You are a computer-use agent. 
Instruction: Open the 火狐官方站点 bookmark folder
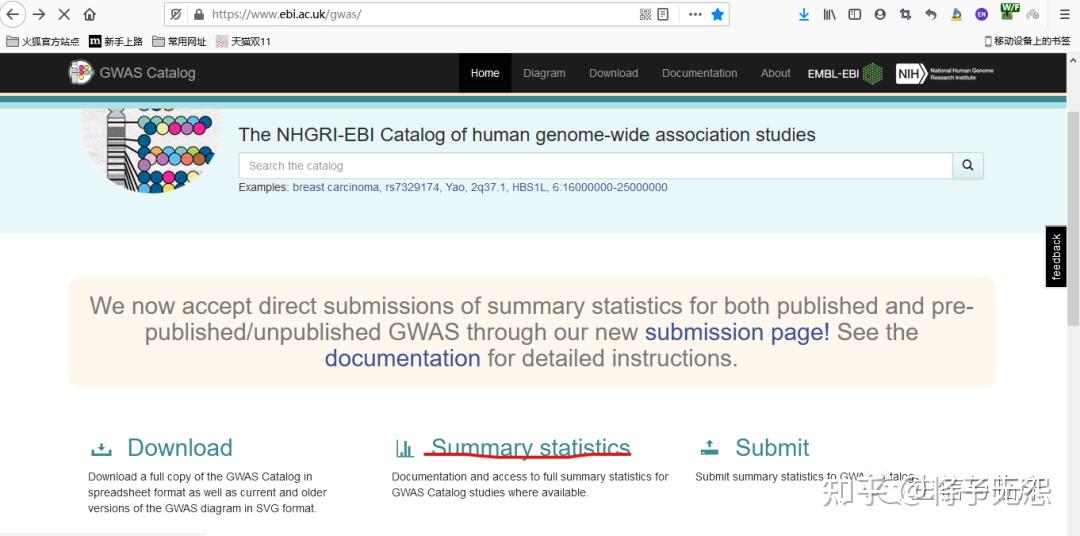(43, 41)
